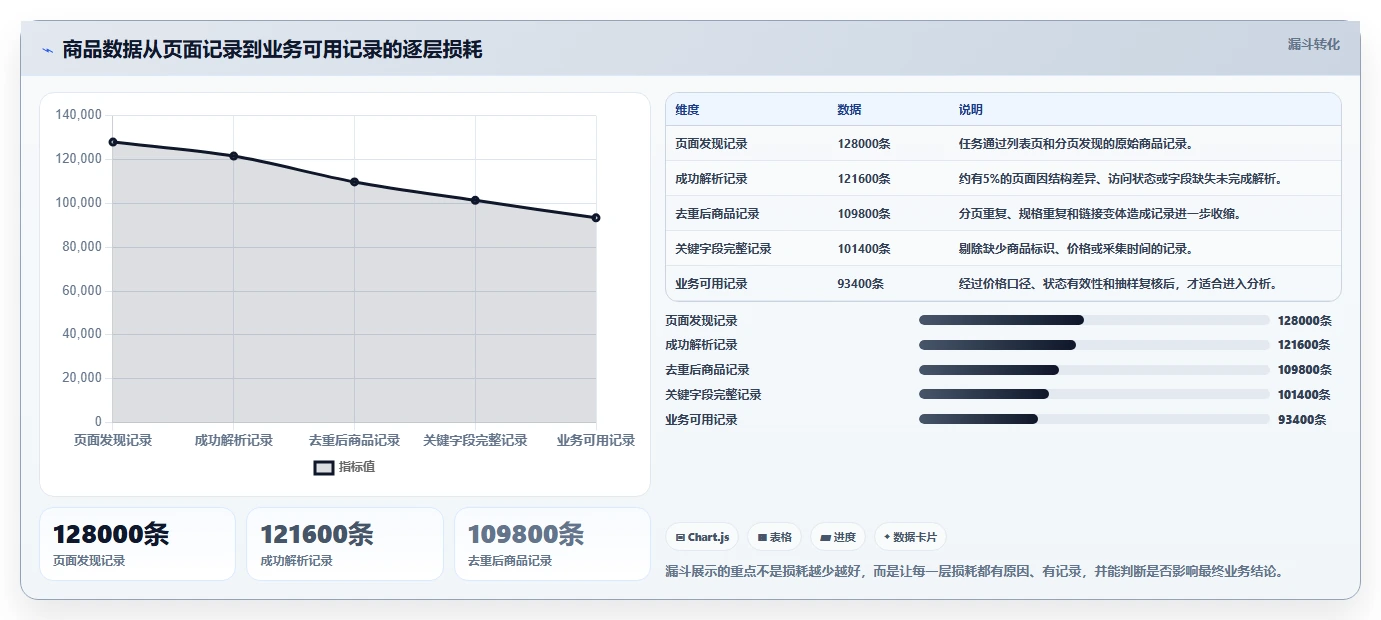Click the 页面发现记录 progress bar

point(1094,320)
